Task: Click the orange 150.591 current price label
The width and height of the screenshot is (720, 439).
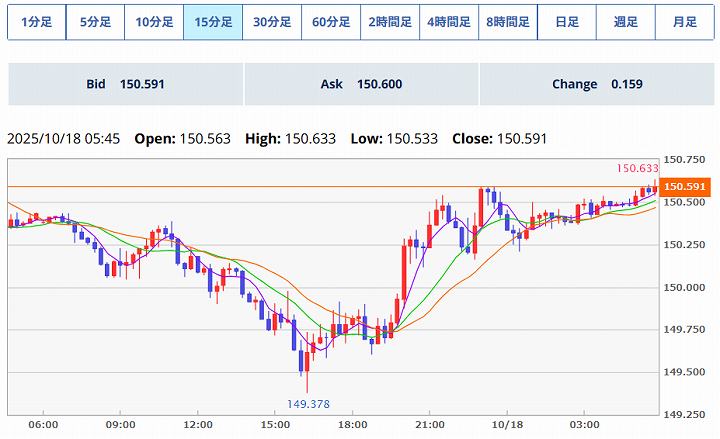Action: coord(685,187)
